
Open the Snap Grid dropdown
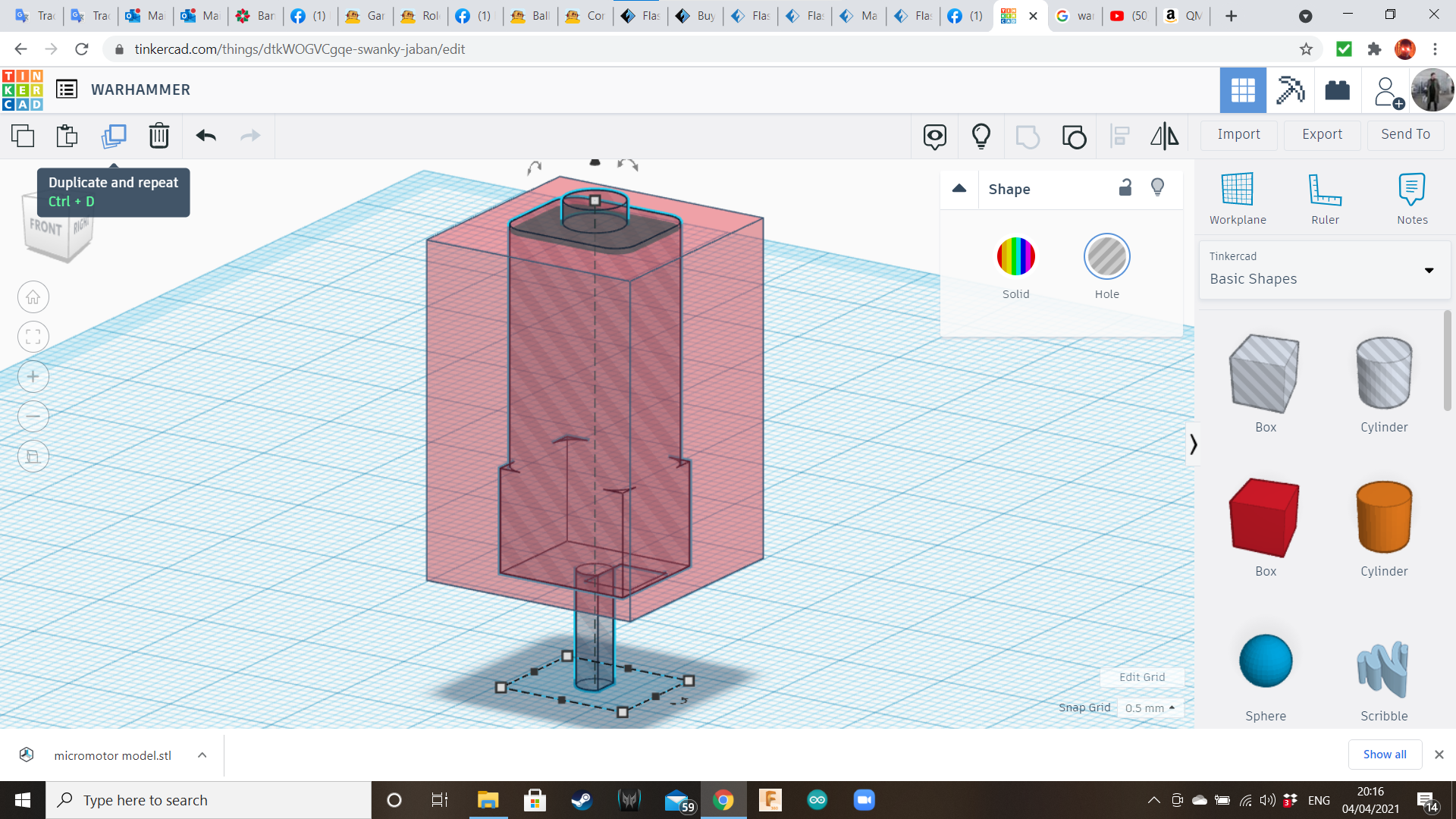[x=1150, y=708]
